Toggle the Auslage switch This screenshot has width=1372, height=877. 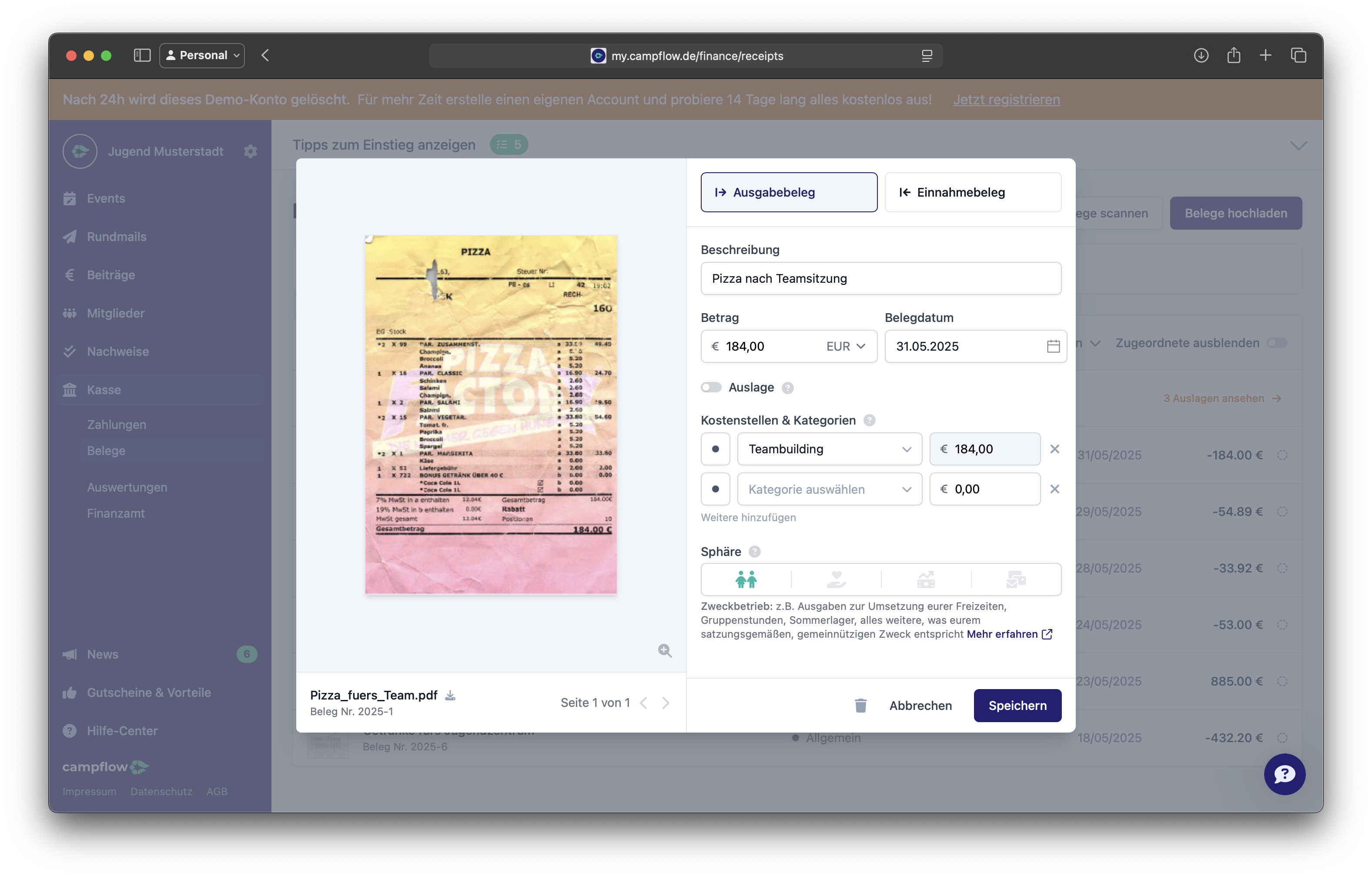tap(711, 388)
